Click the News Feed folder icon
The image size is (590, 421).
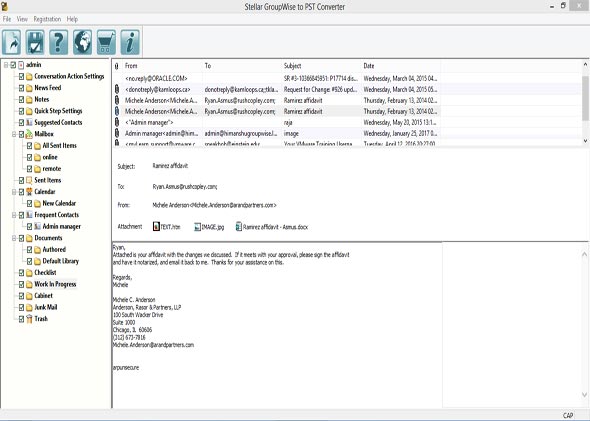coord(29,88)
